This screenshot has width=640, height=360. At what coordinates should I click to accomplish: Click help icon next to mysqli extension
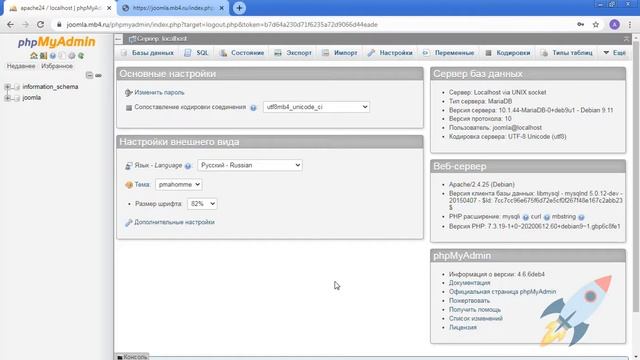(x=525, y=217)
